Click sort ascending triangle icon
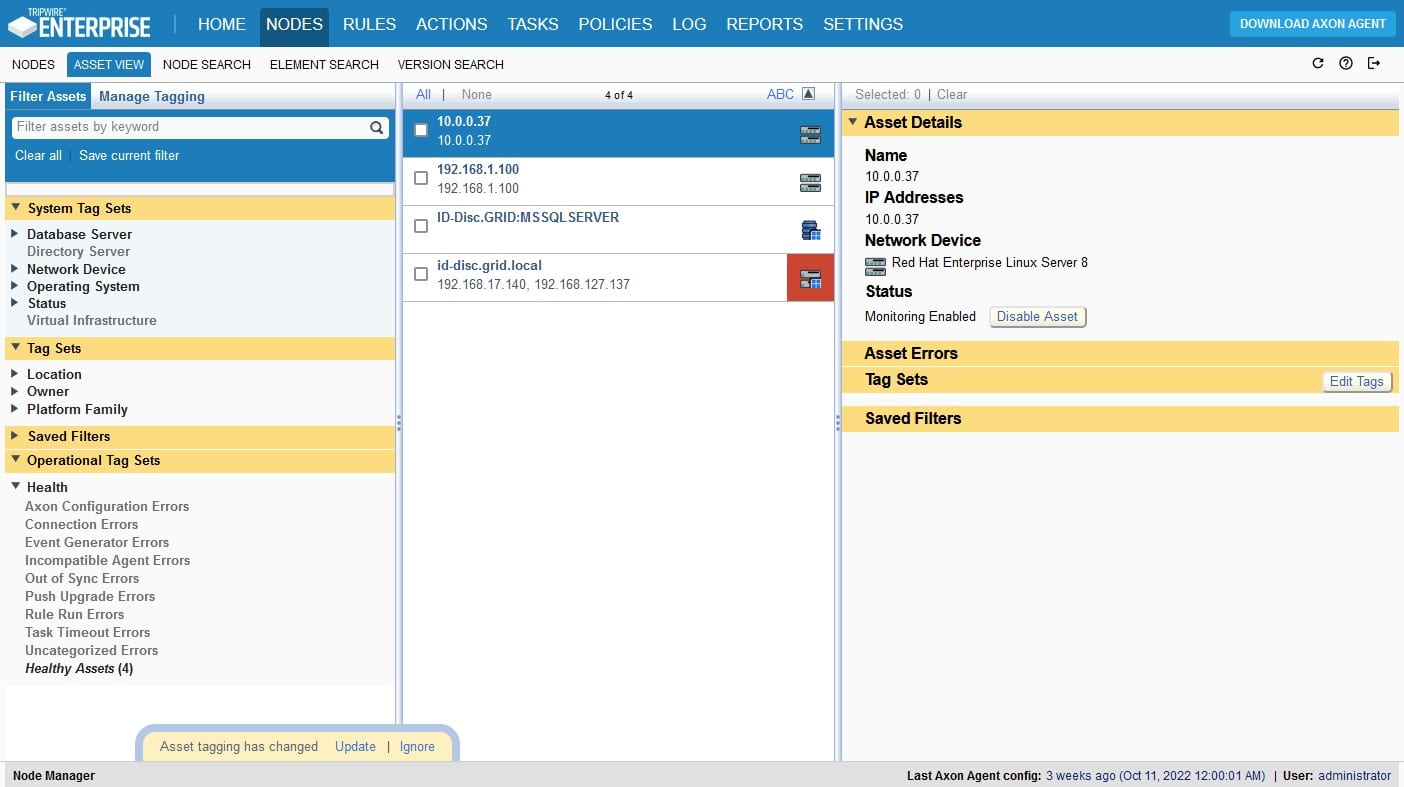The height and width of the screenshot is (787, 1404). tap(809, 94)
